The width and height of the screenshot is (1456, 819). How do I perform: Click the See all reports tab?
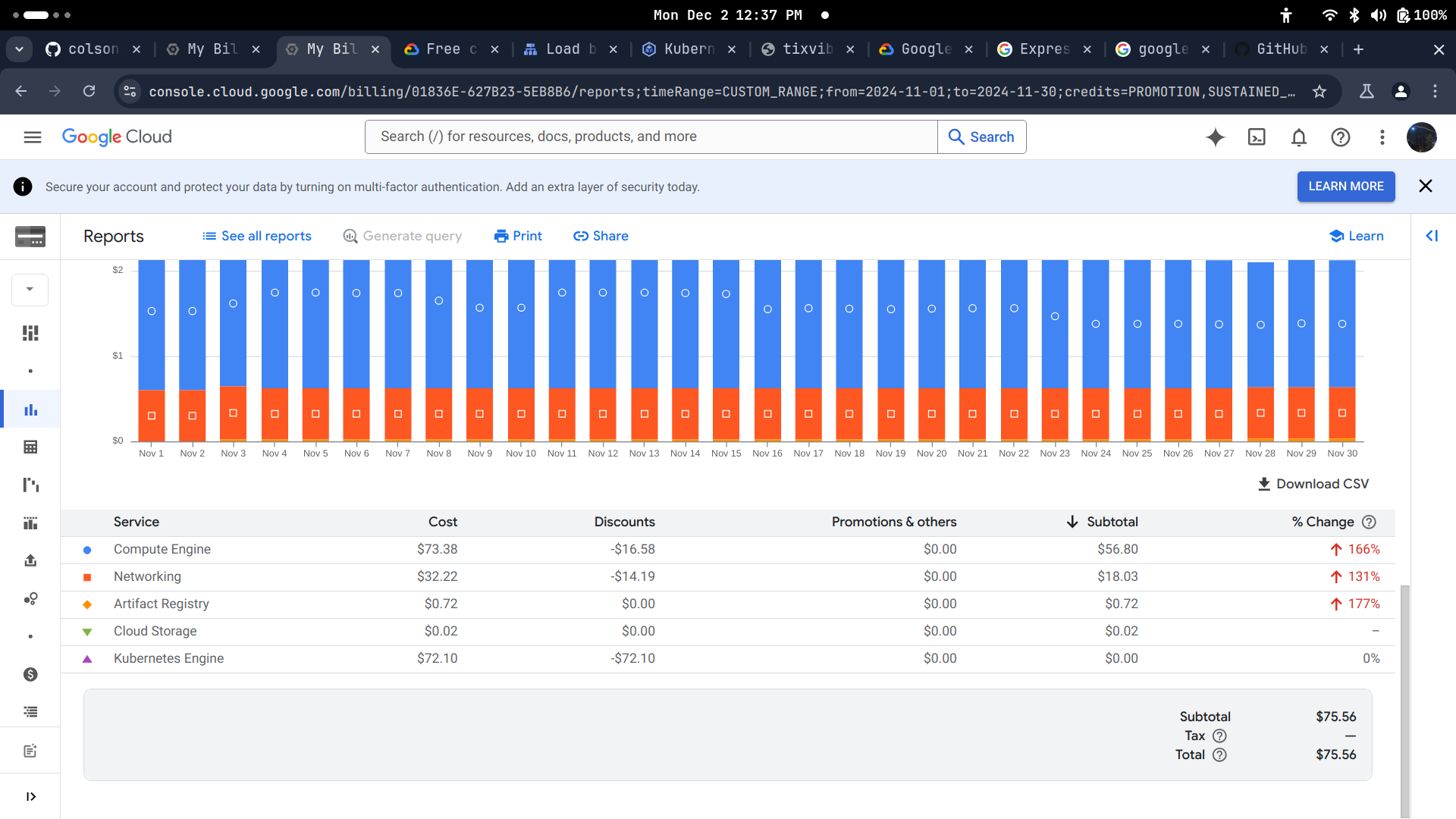pyautogui.click(x=257, y=236)
